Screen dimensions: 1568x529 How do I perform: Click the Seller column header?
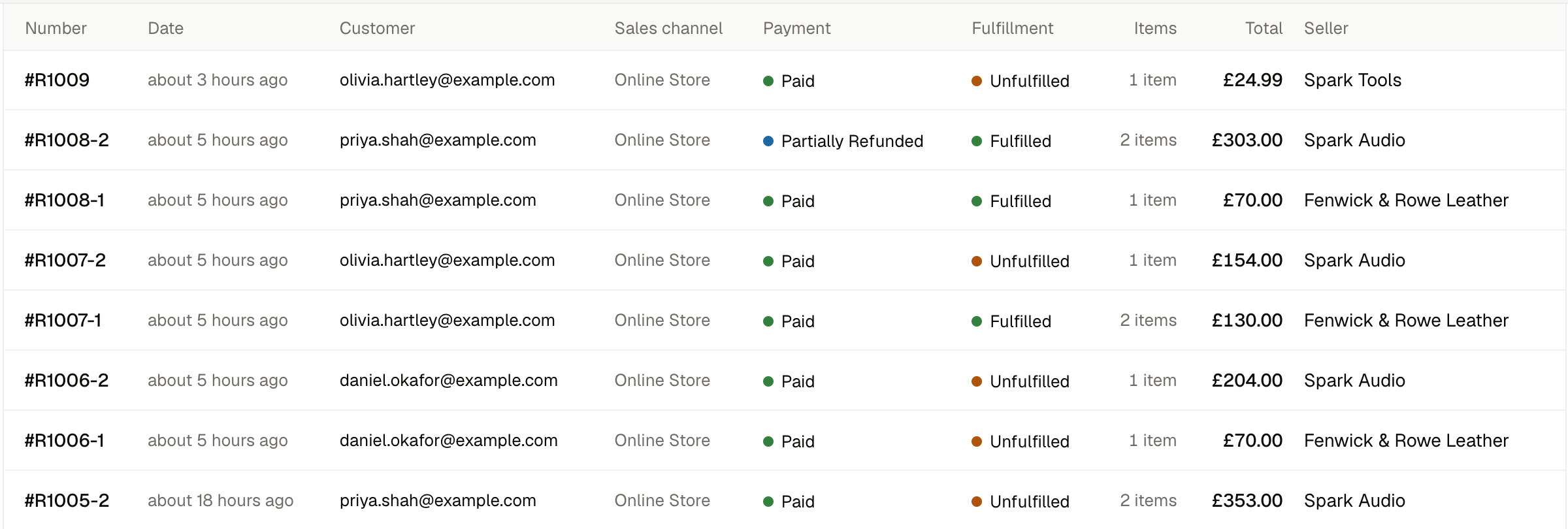click(1326, 28)
